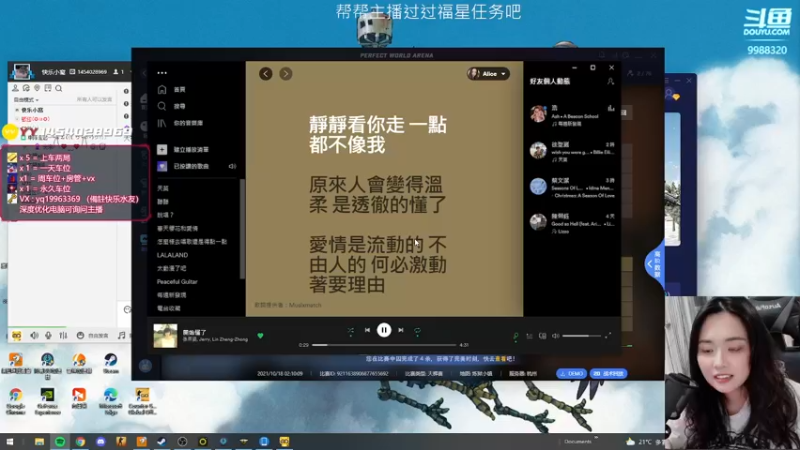Viewport: 800px width, 450px height.
Task: Open Spotify Search (搜尋)
Action: (x=172, y=106)
